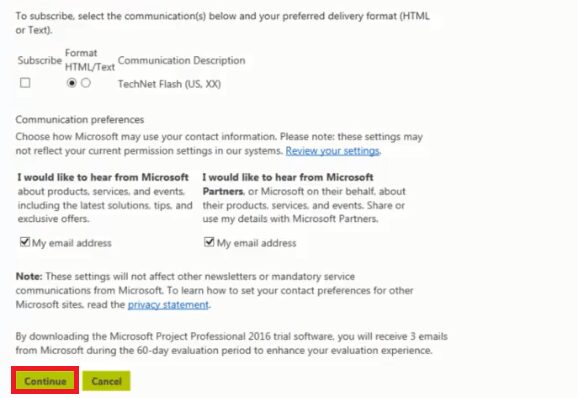Click the bold Partners heading text

point(223,191)
